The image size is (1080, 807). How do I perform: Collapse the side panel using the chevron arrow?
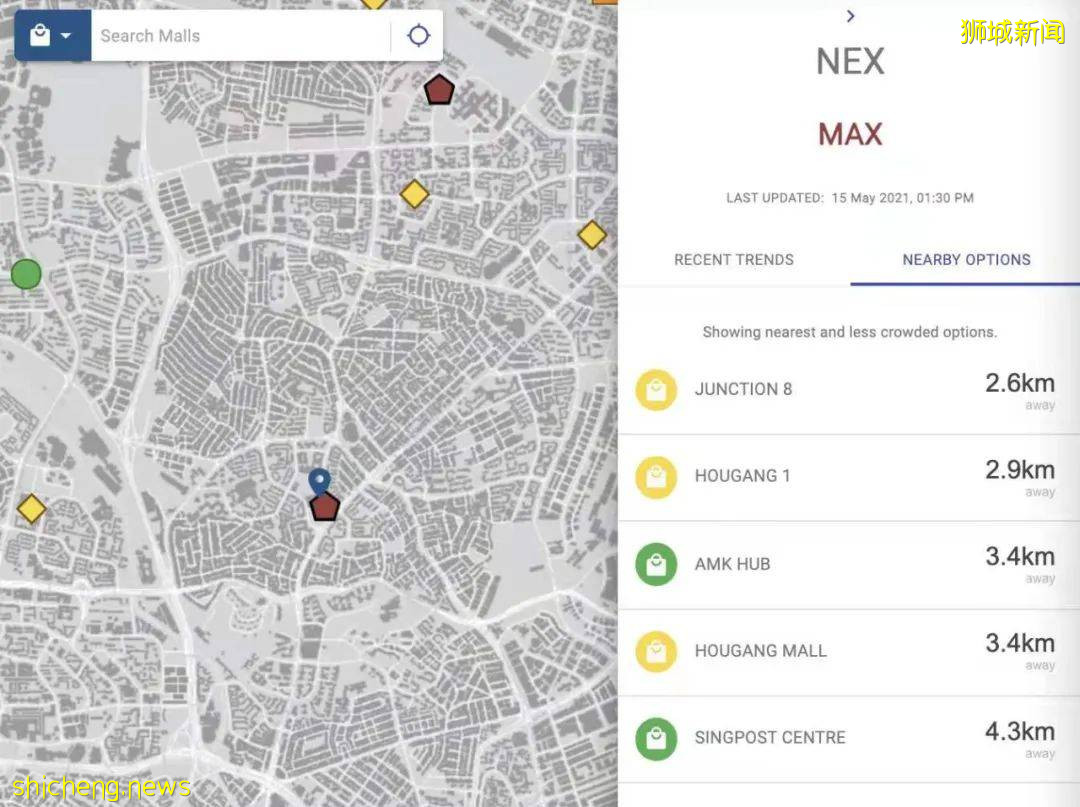[850, 16]
